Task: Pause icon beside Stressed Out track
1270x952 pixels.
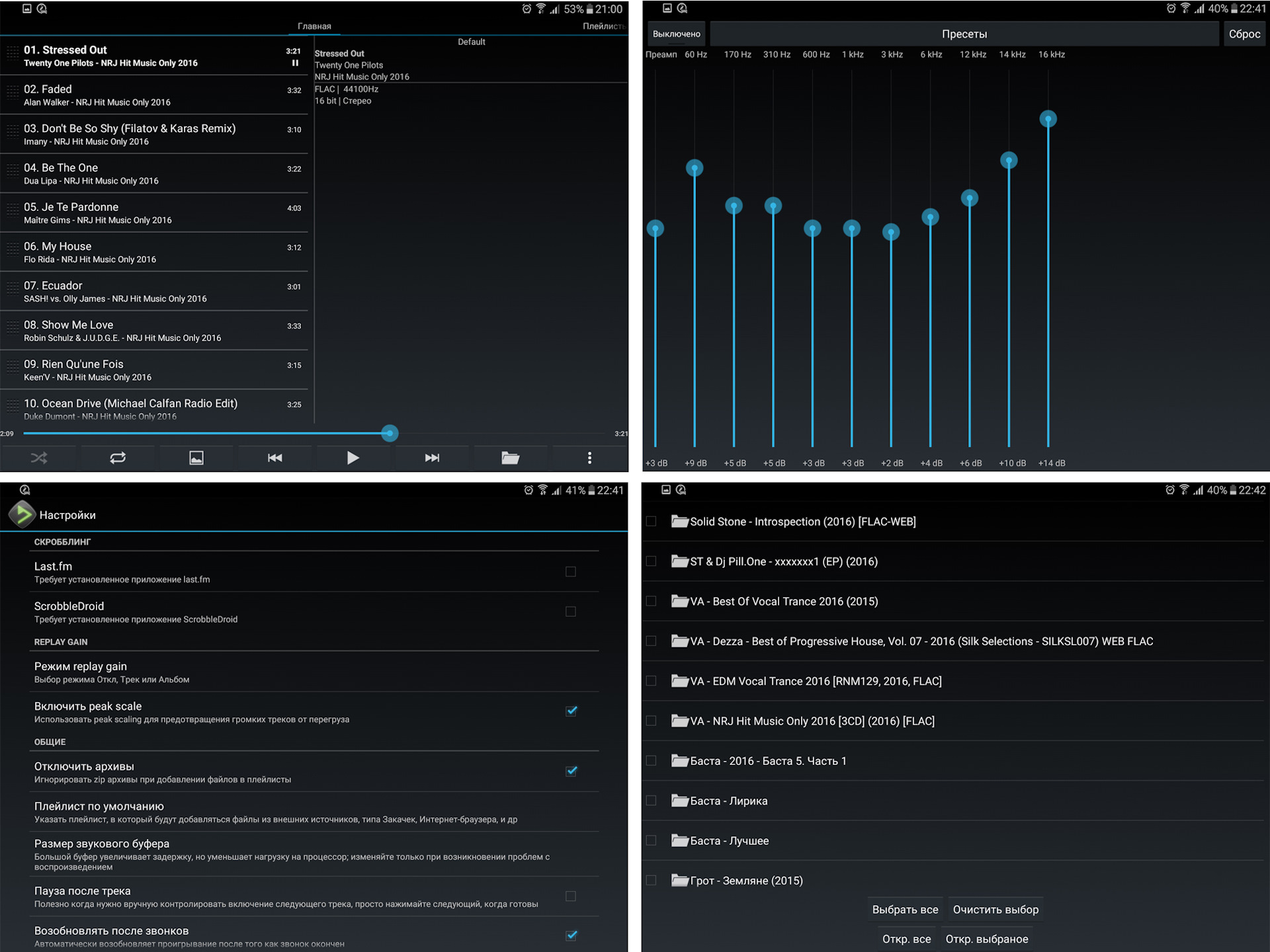Action: tap(295, 63)
